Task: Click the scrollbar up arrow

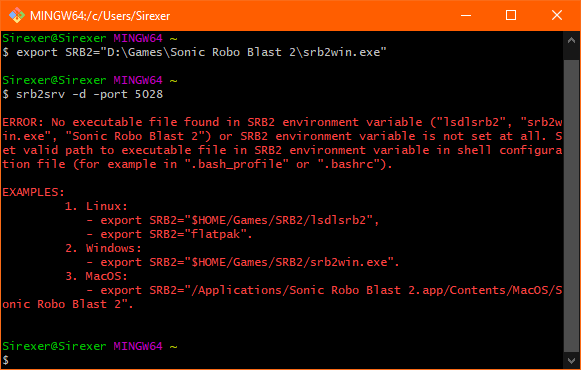Action: point(571,40)
